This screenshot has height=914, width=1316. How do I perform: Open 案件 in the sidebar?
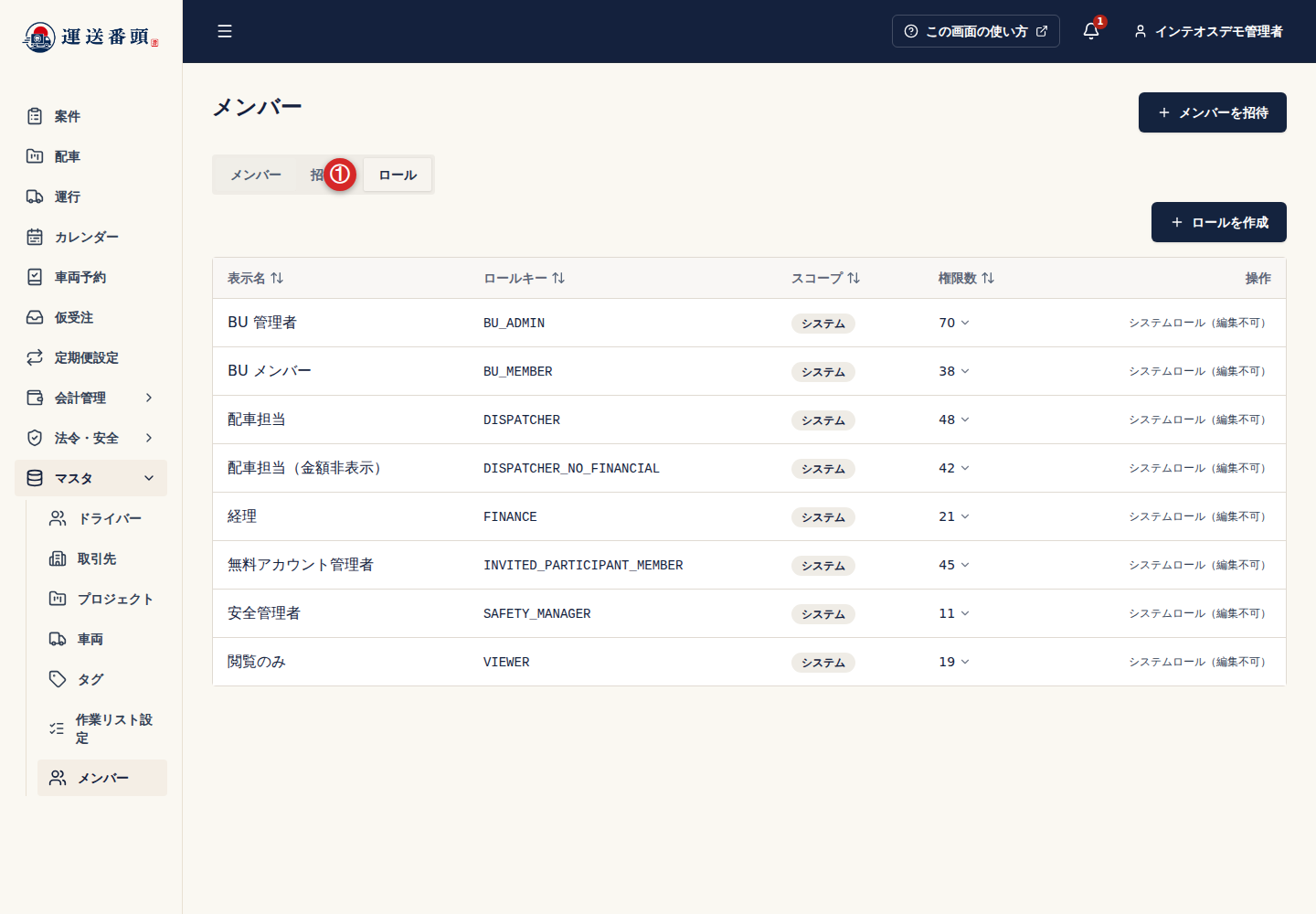(90, 116)
